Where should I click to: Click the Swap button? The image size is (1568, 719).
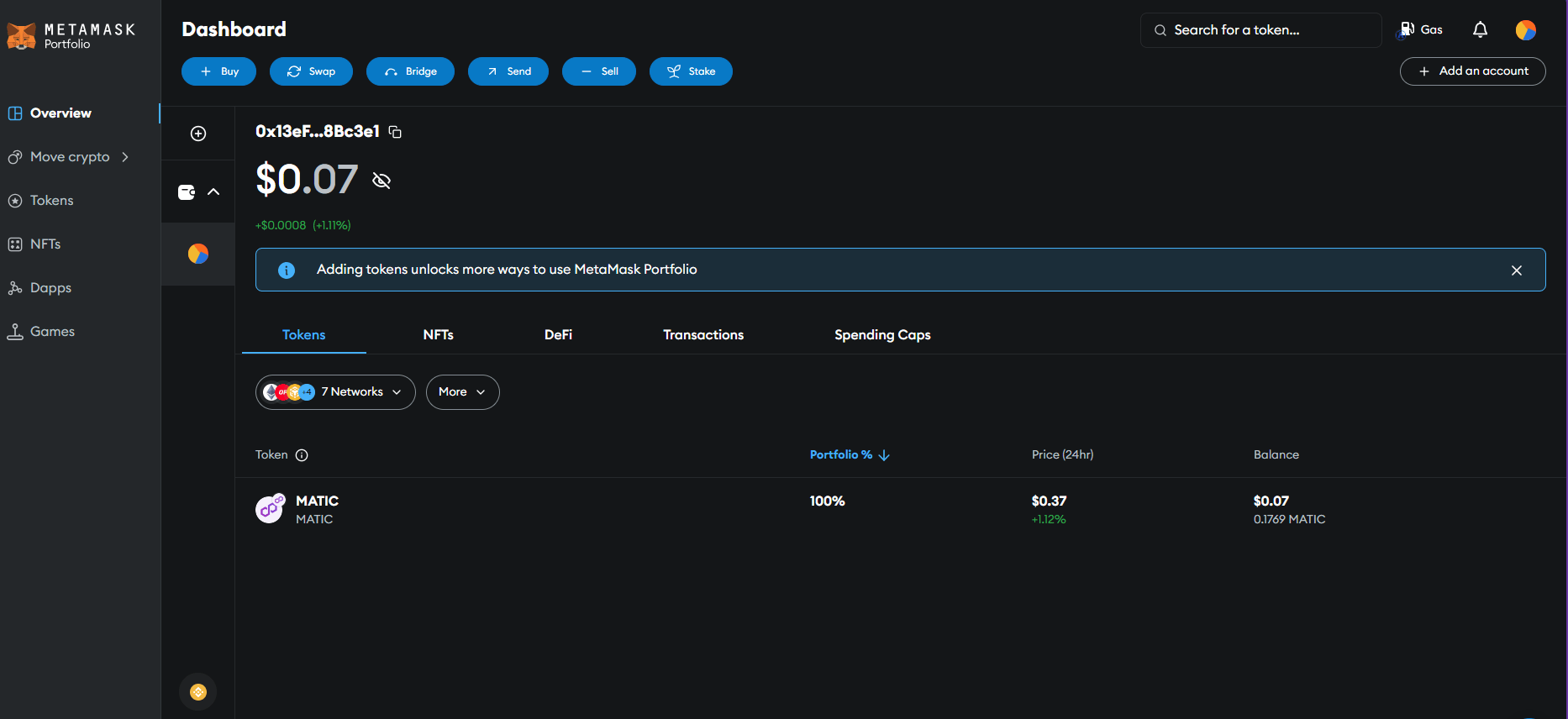[x=311, y=71]
